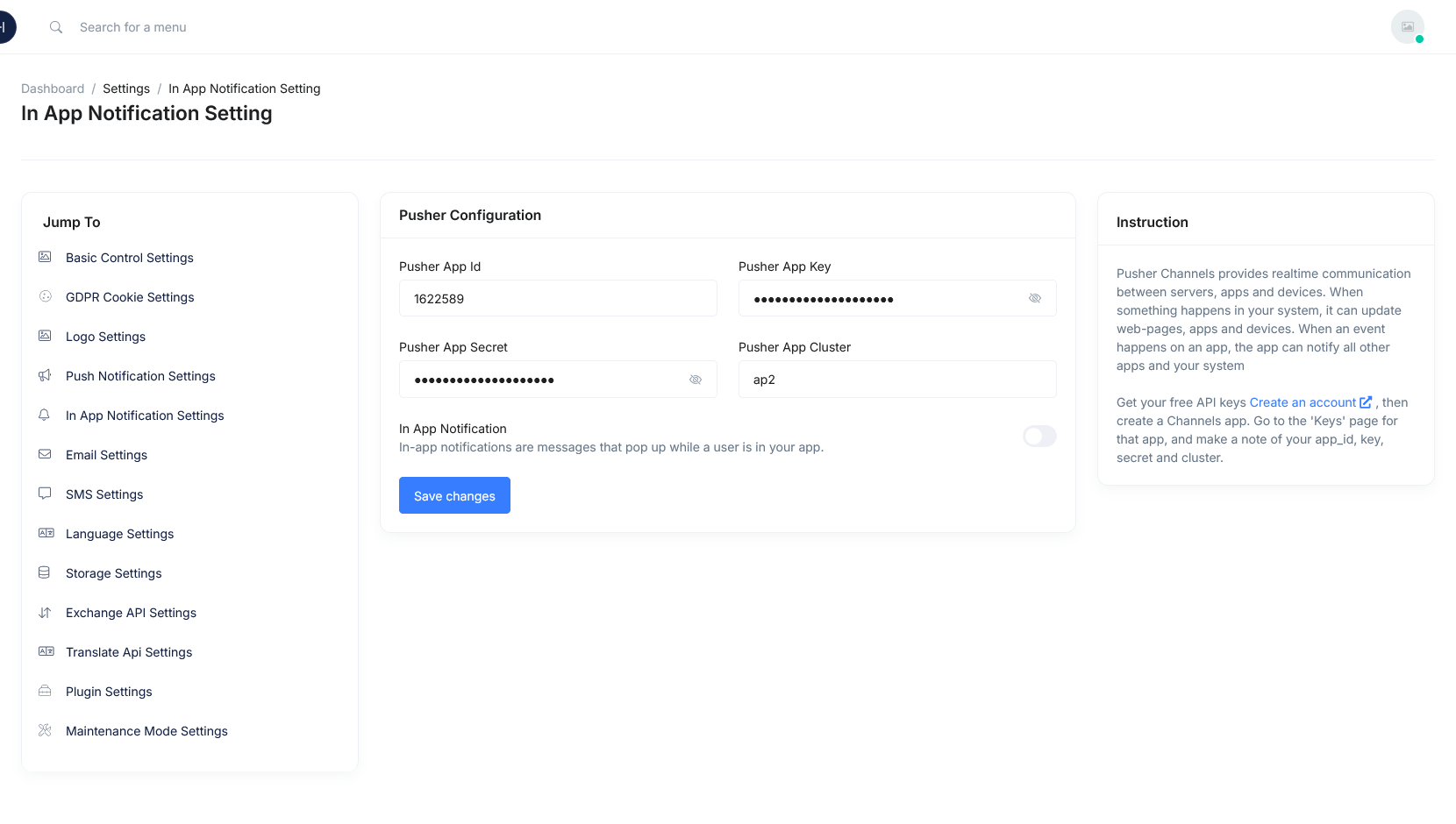
Task: Click the Settings breadcrumb
Action: tap(126, 89)
